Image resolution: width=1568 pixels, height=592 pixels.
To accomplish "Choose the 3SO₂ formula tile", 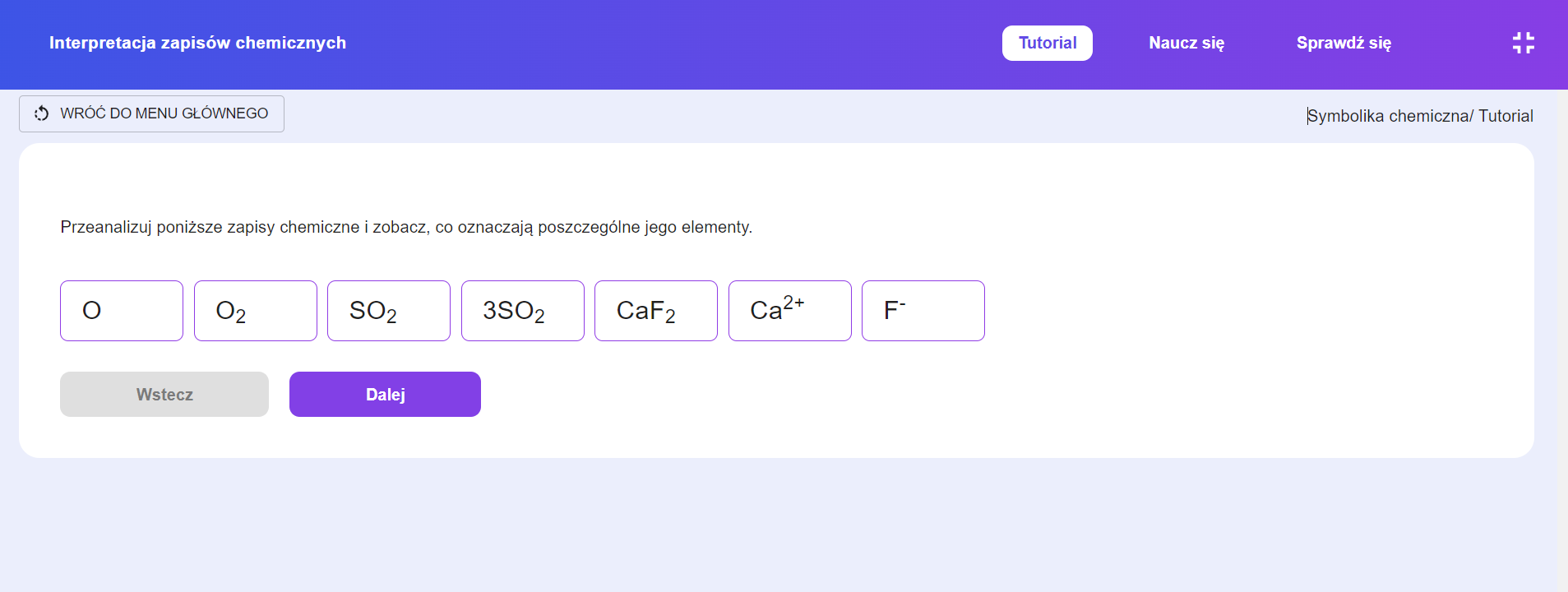I will 522,311.
